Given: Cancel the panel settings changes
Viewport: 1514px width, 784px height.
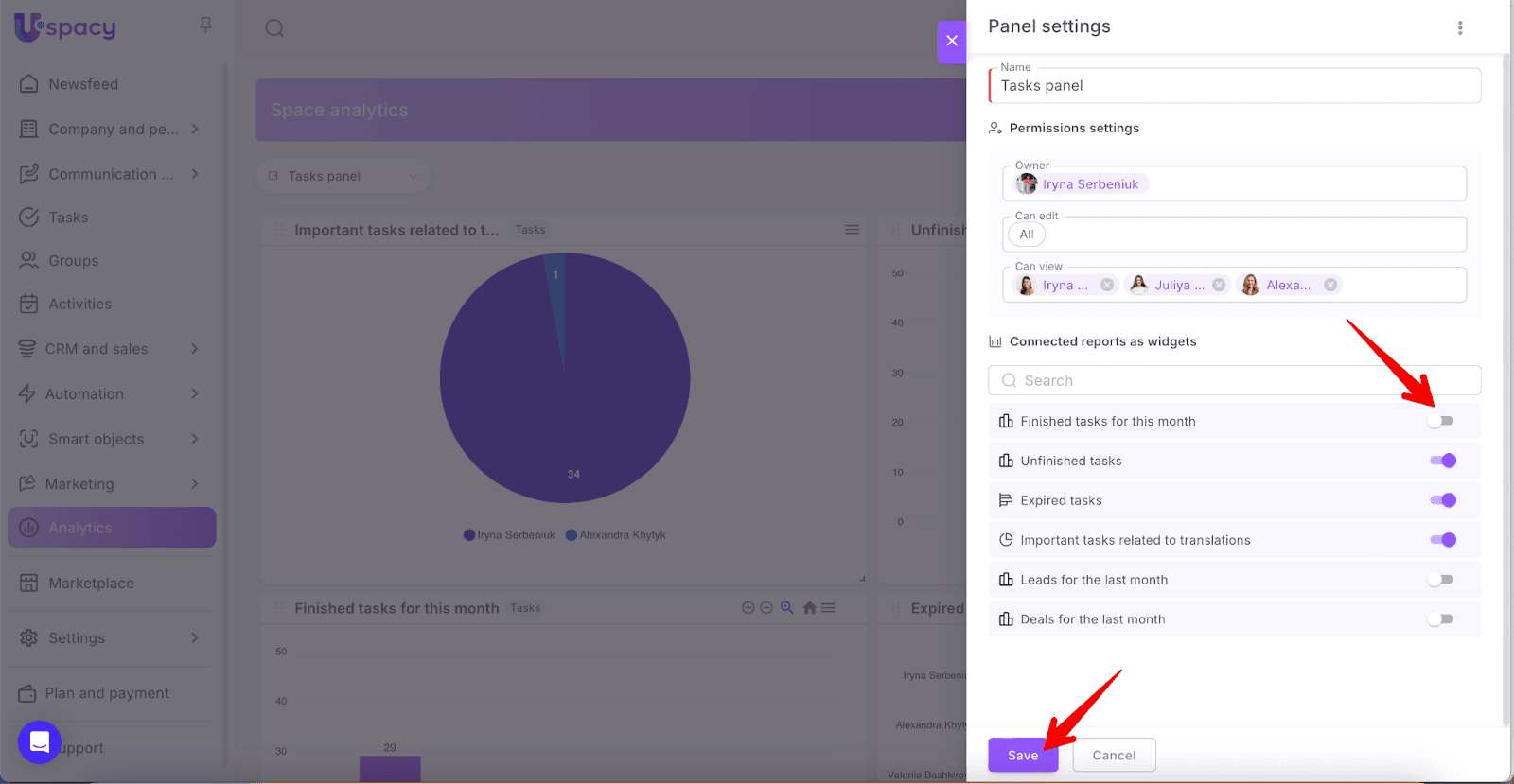Looking at the screenshot, I should click(x=1114, y=755).
